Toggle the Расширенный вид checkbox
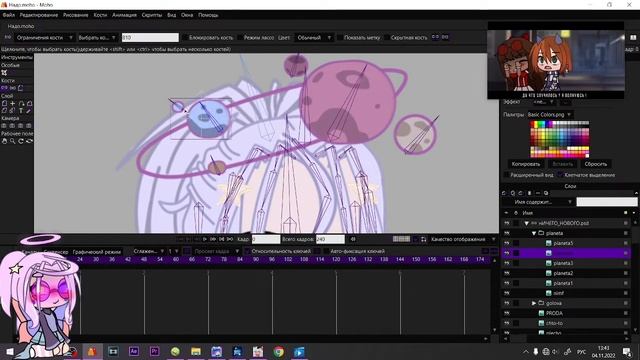The image size is (640, 360). [506, 175]
